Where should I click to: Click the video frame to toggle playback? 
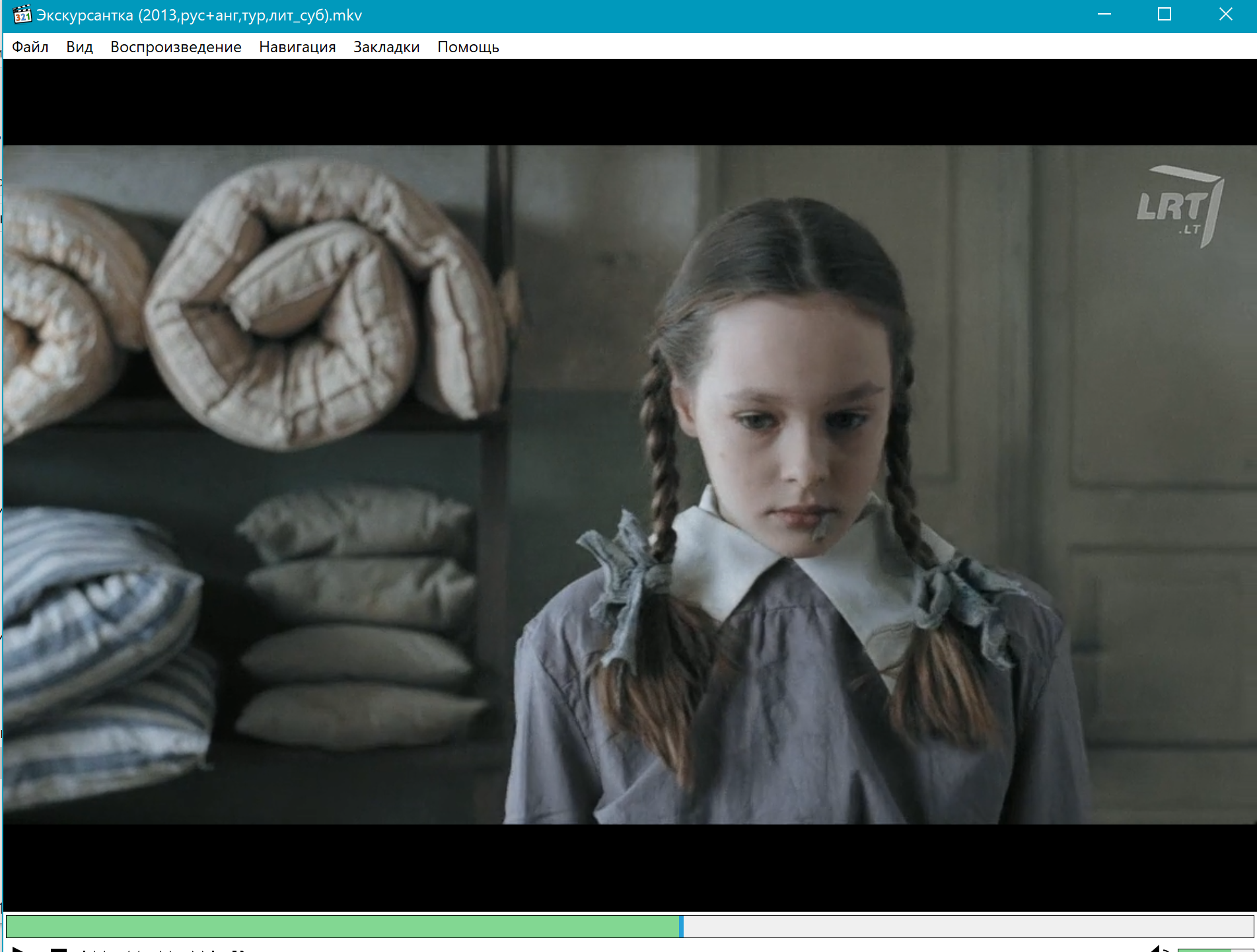(x=630, y=485)
